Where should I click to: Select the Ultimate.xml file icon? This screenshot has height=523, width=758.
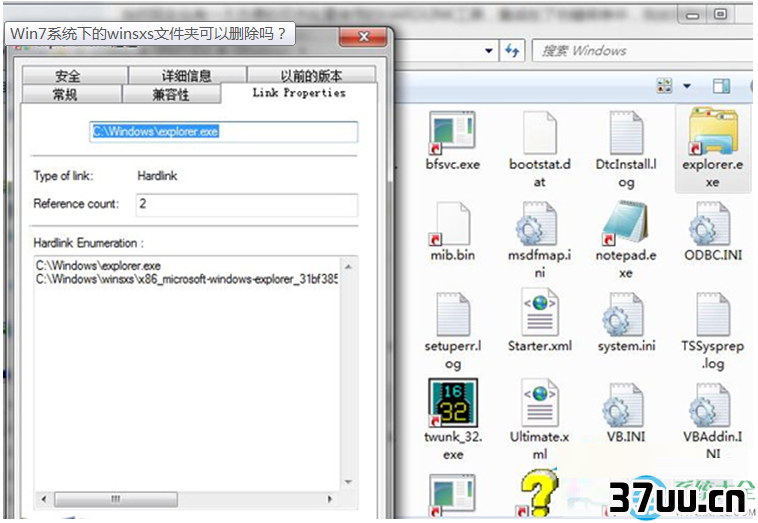[539, 404]
